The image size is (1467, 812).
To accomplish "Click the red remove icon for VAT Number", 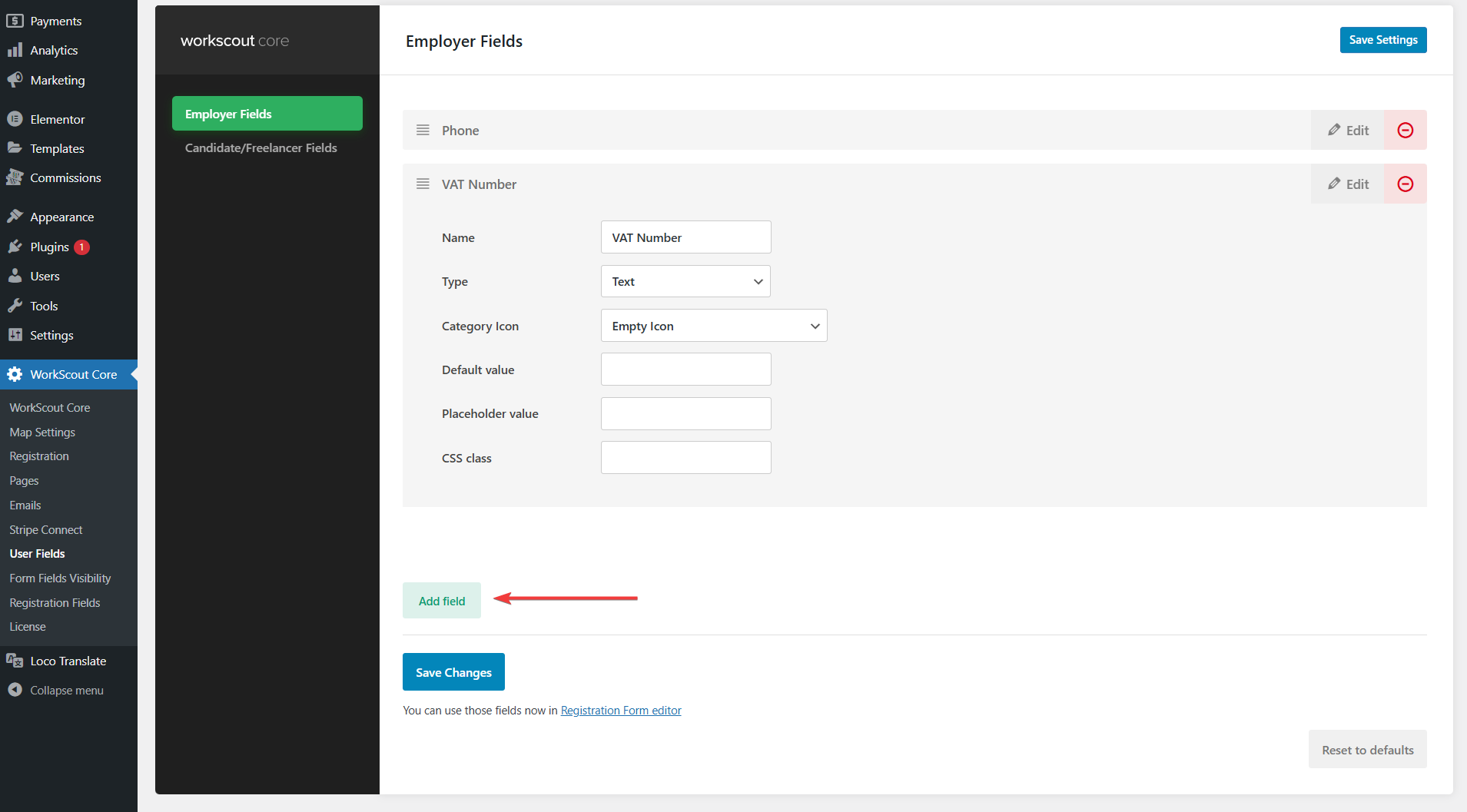I will (x=1405, y=184).
